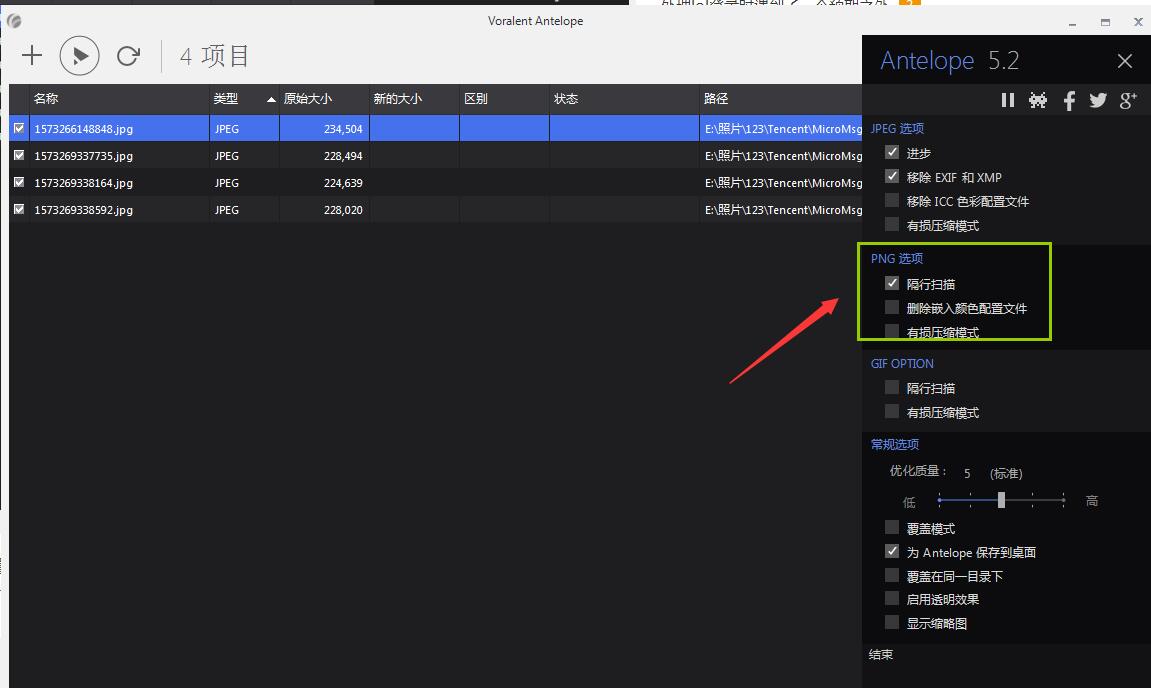Click the 优化质量 slider handle
Screen dimensions: 1151x688
(1001, 500)
